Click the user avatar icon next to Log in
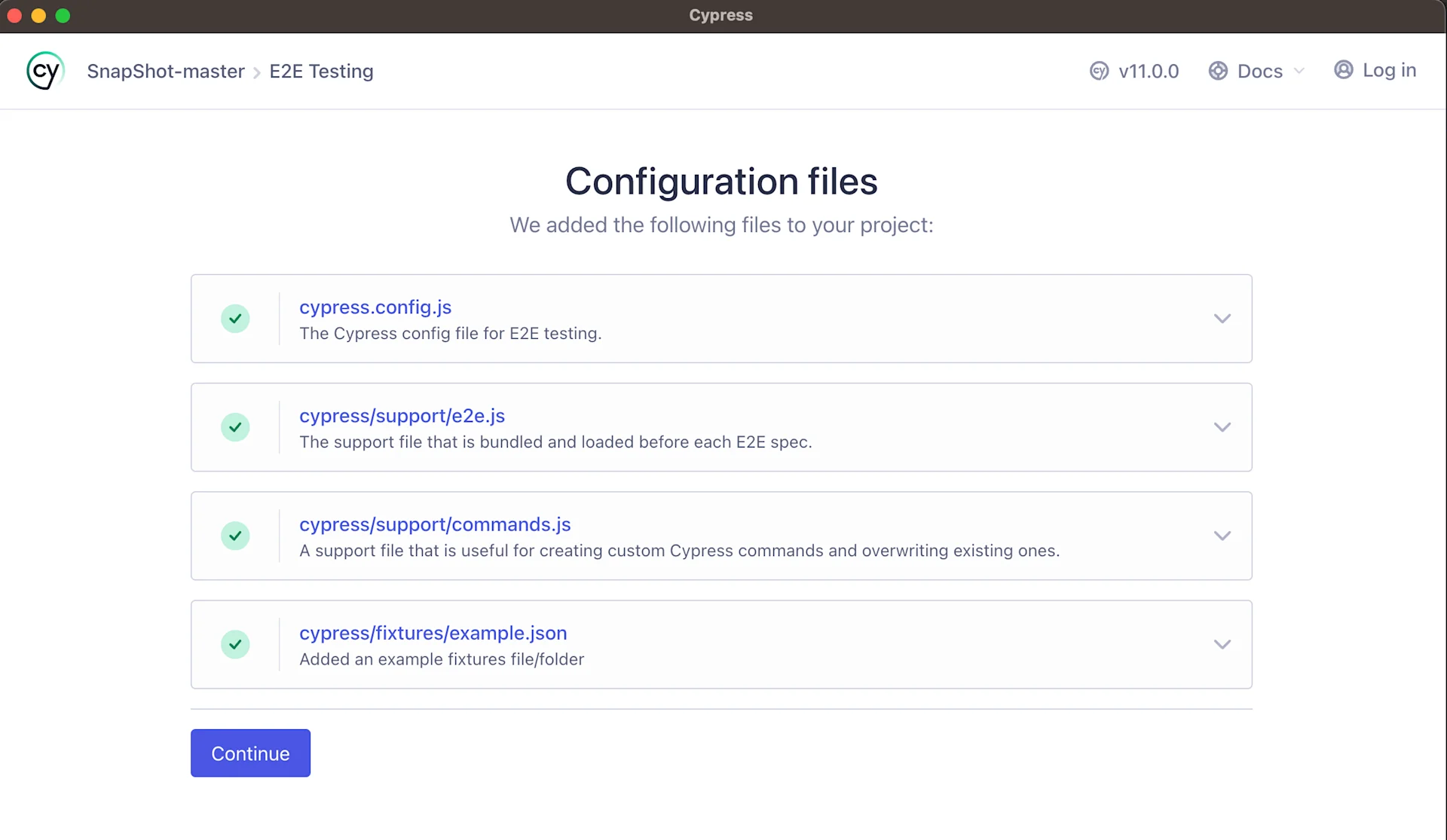 [1345, 69]
